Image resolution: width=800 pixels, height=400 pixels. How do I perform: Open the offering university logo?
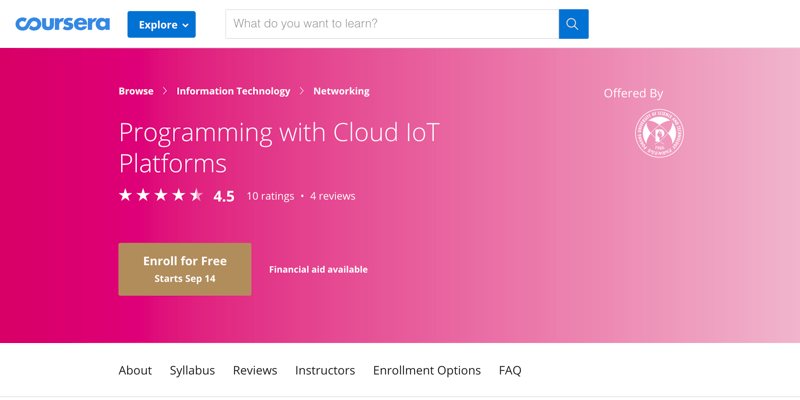(659, 133)
